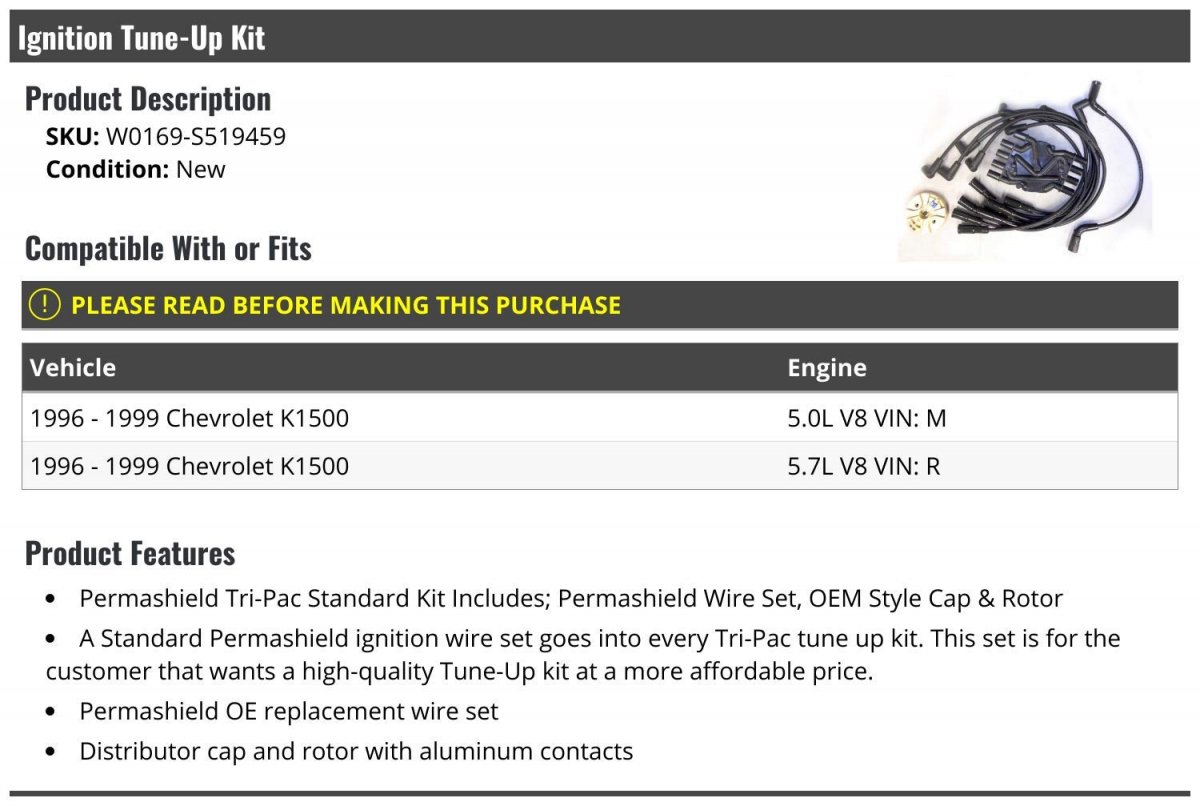Click the Standard Permashield ignition wire set paragraph

(583, 655)
